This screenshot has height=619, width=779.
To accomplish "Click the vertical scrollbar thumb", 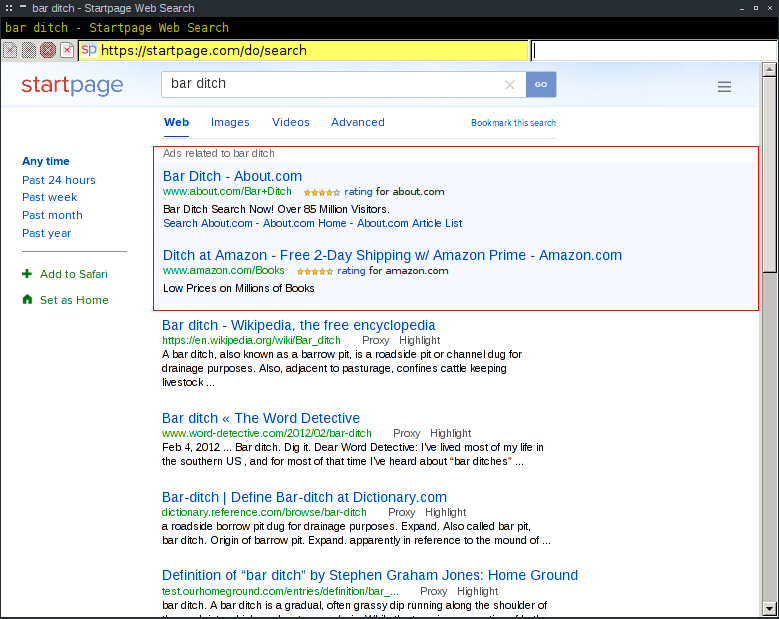I will pos(769,174).
